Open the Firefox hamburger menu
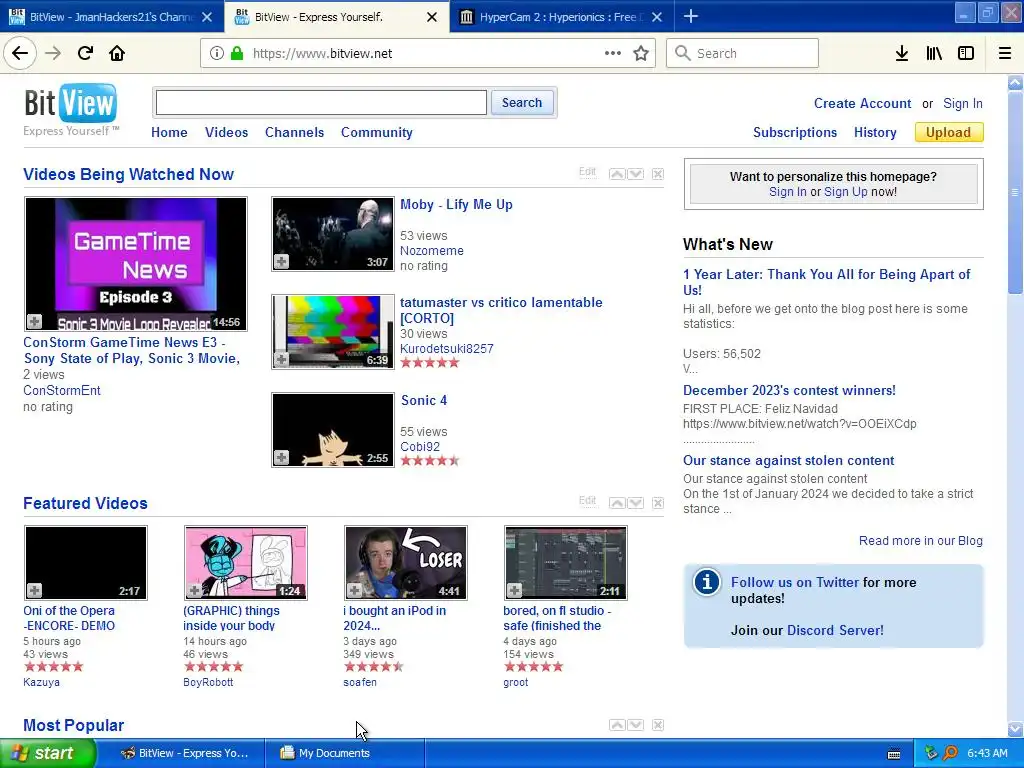 point(1005,54)
